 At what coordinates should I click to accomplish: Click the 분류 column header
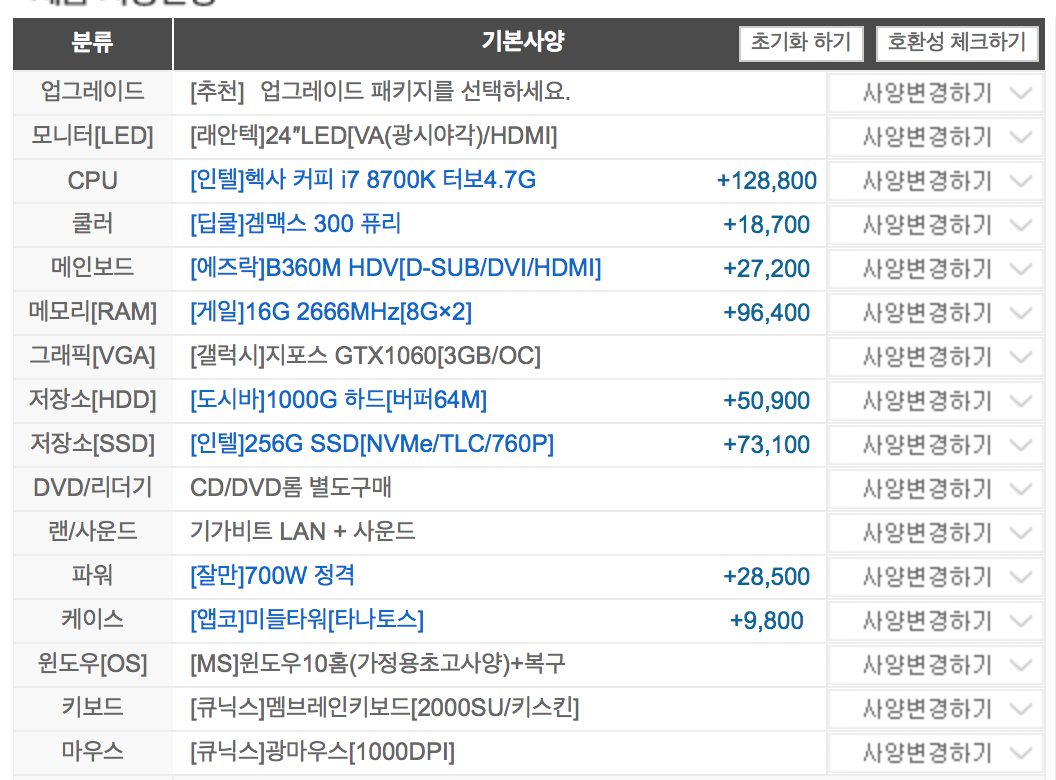click(x=92, y=43)
